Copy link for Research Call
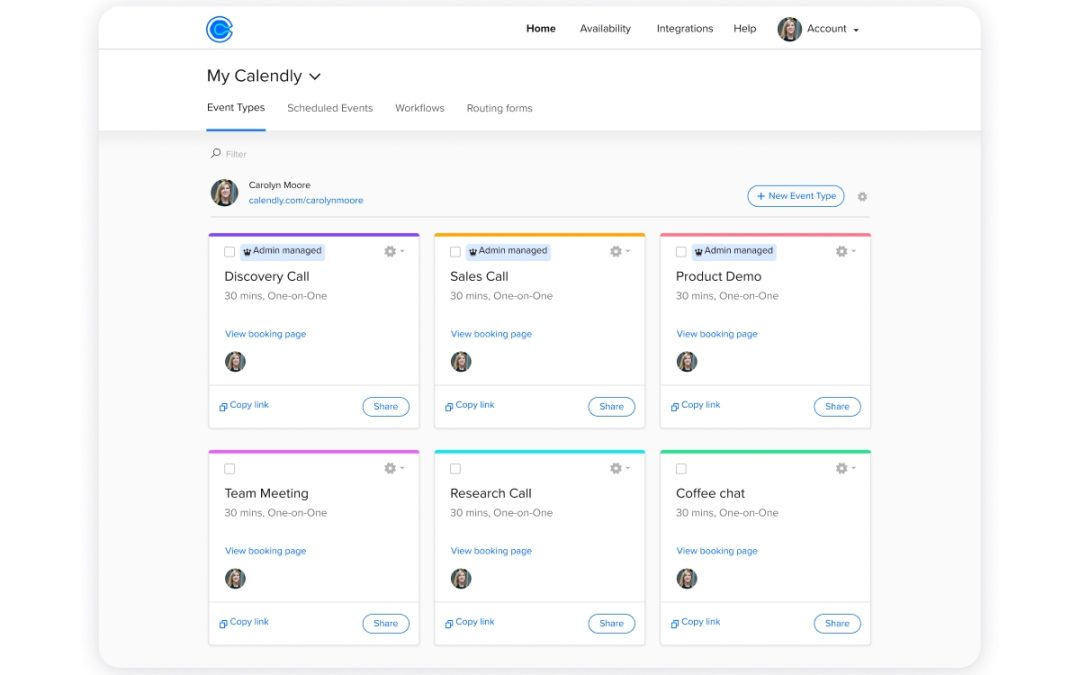1080x675 pixels. click(x=470, y=622)
